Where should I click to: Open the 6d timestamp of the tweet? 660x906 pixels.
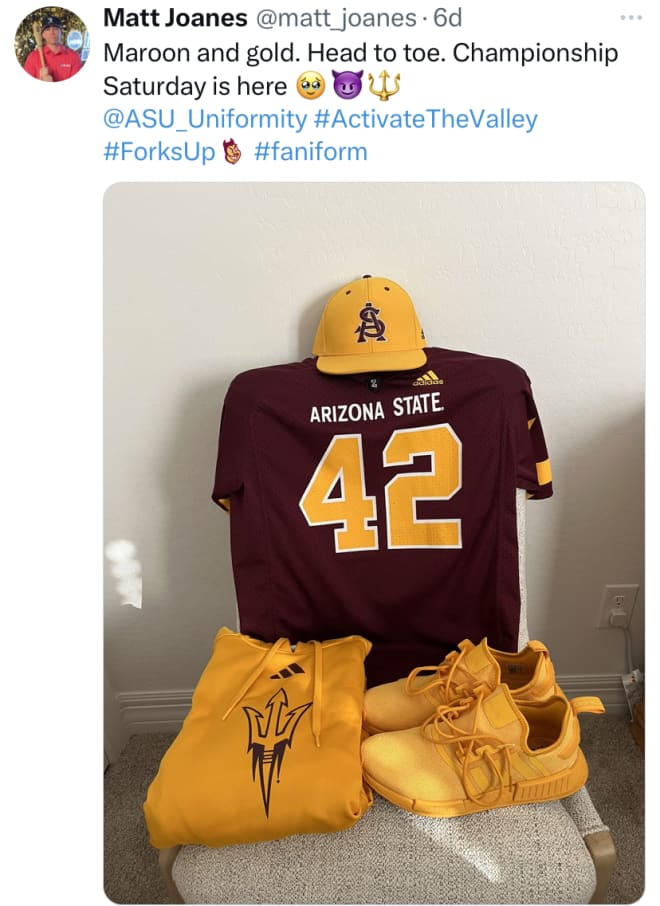(448, 18)
